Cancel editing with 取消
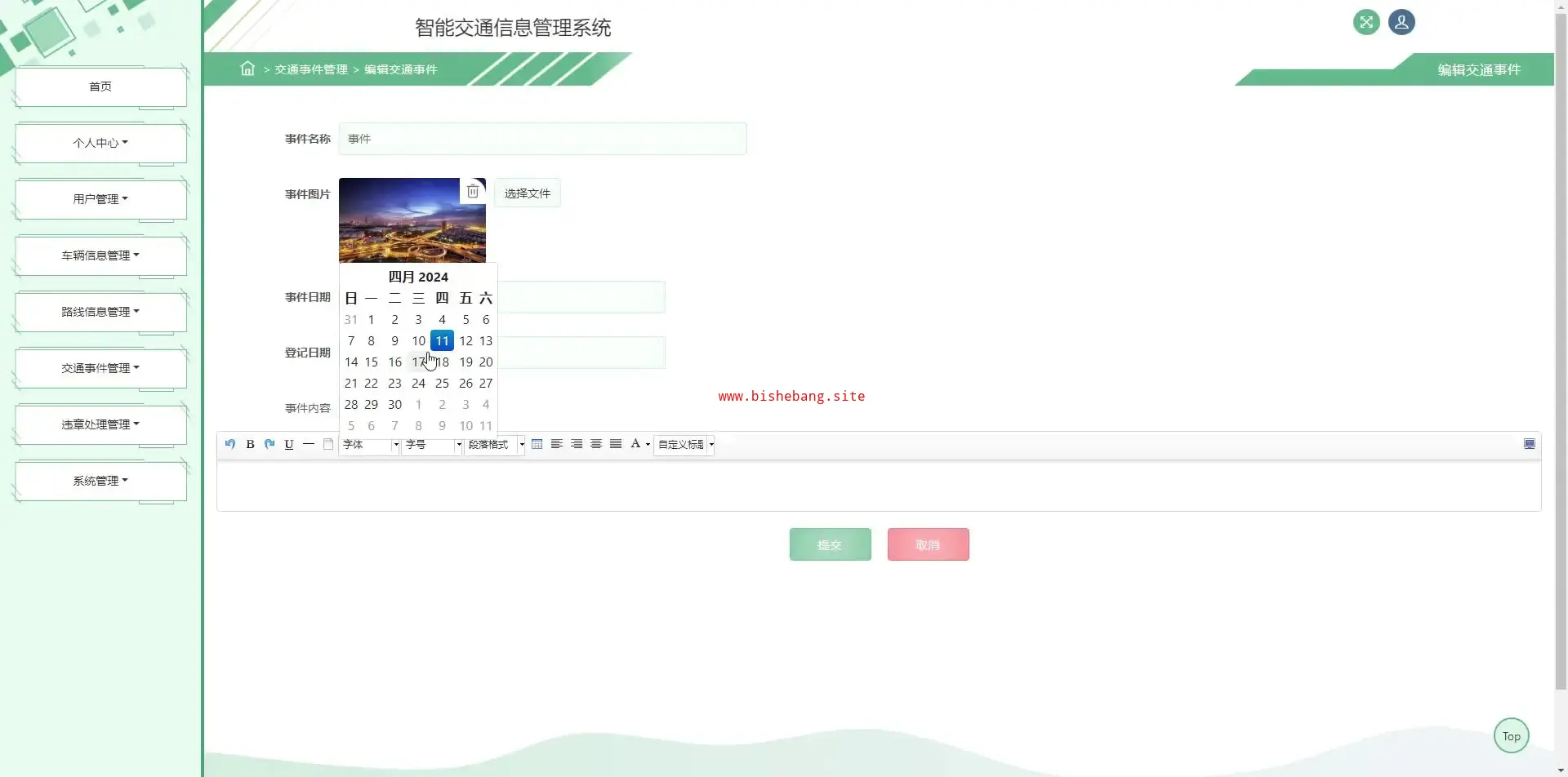Viewport: 1568px width, 777px height. 928,544
